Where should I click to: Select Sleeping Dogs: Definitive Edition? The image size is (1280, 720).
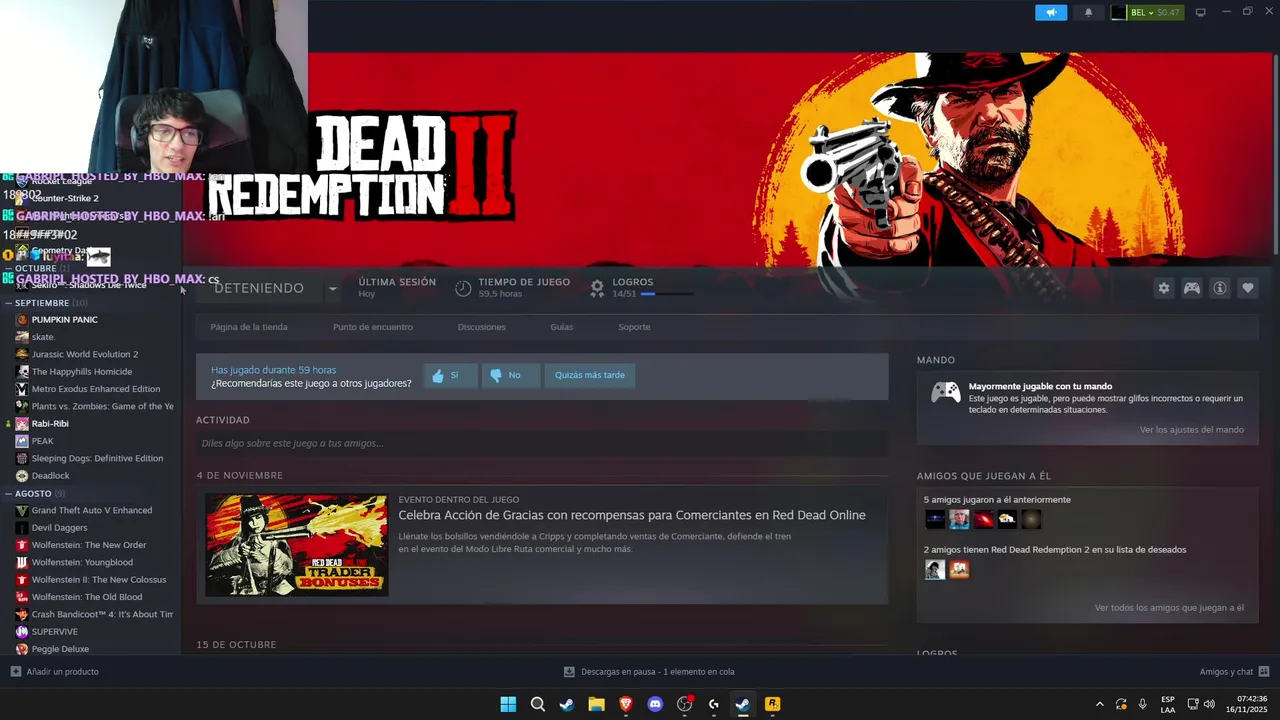coord(97,458)
